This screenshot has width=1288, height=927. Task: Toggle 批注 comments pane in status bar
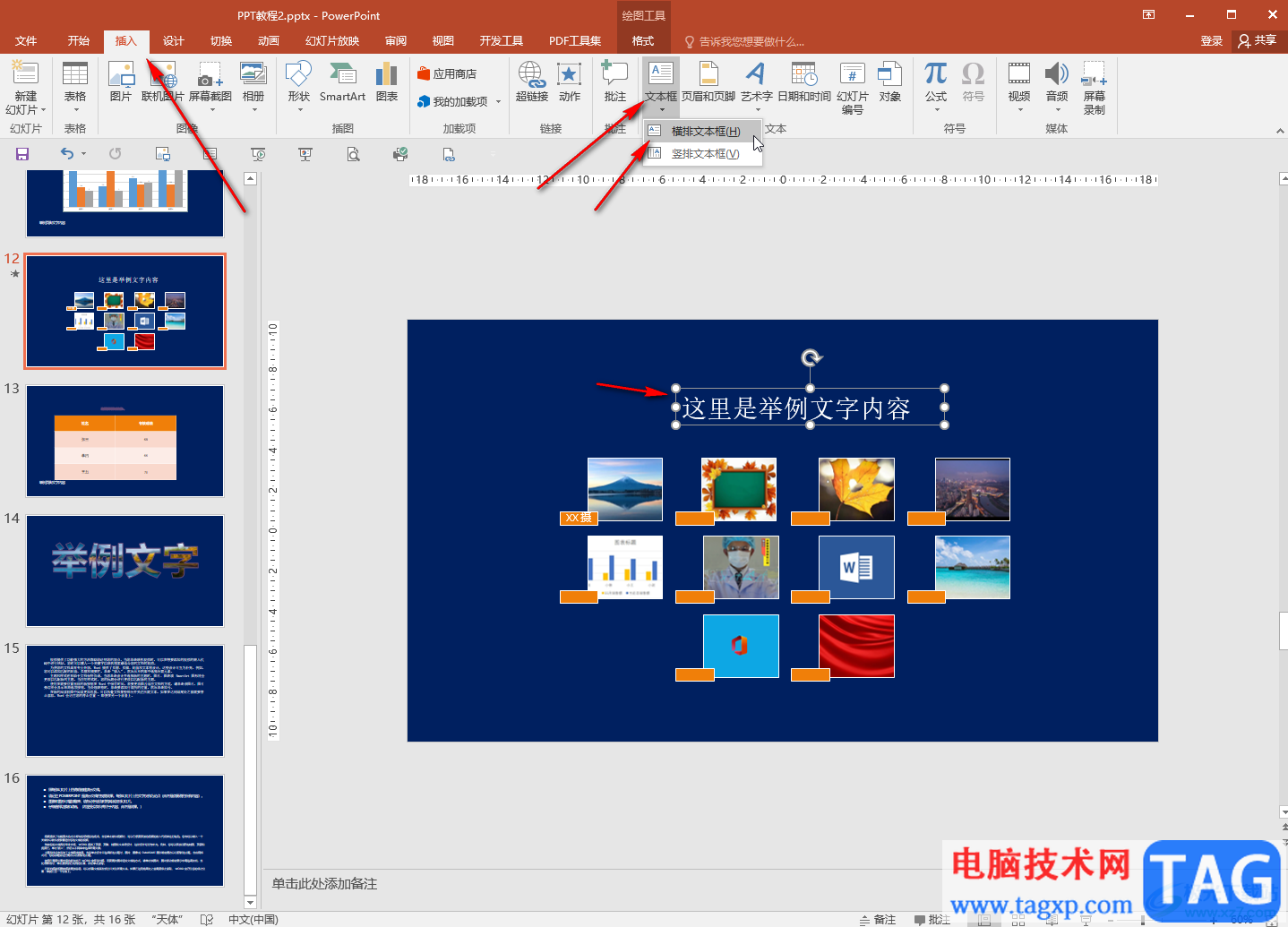(932, 920)
